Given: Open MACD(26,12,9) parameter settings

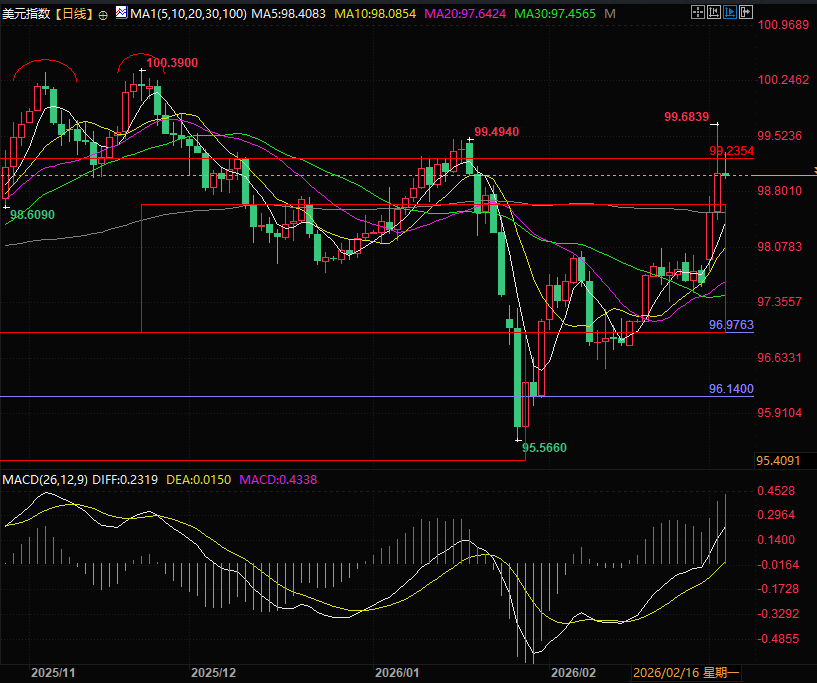Looking at the screenshot, I should pos(44,480).
